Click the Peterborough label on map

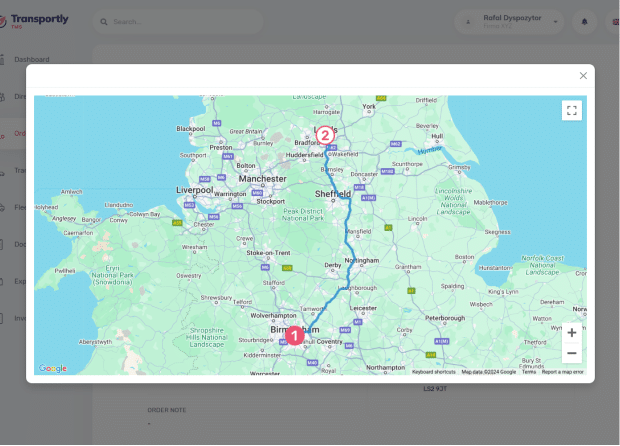coord(445,318)
